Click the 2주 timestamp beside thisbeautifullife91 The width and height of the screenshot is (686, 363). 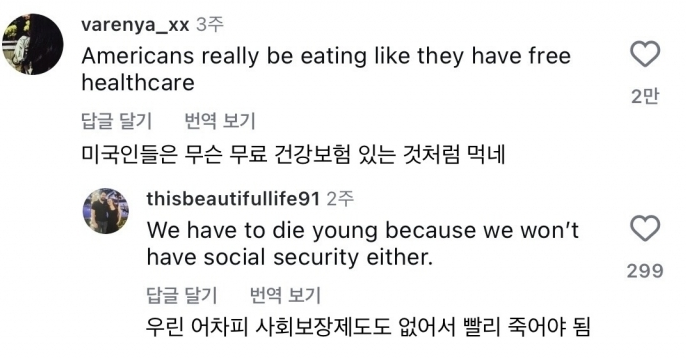(340, 199)
